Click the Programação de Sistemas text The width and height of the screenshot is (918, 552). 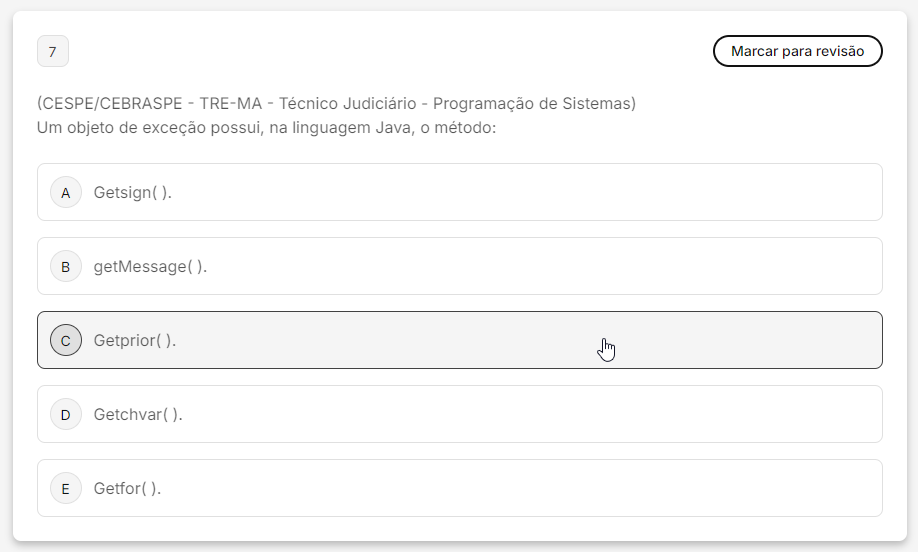pos(533,103)
